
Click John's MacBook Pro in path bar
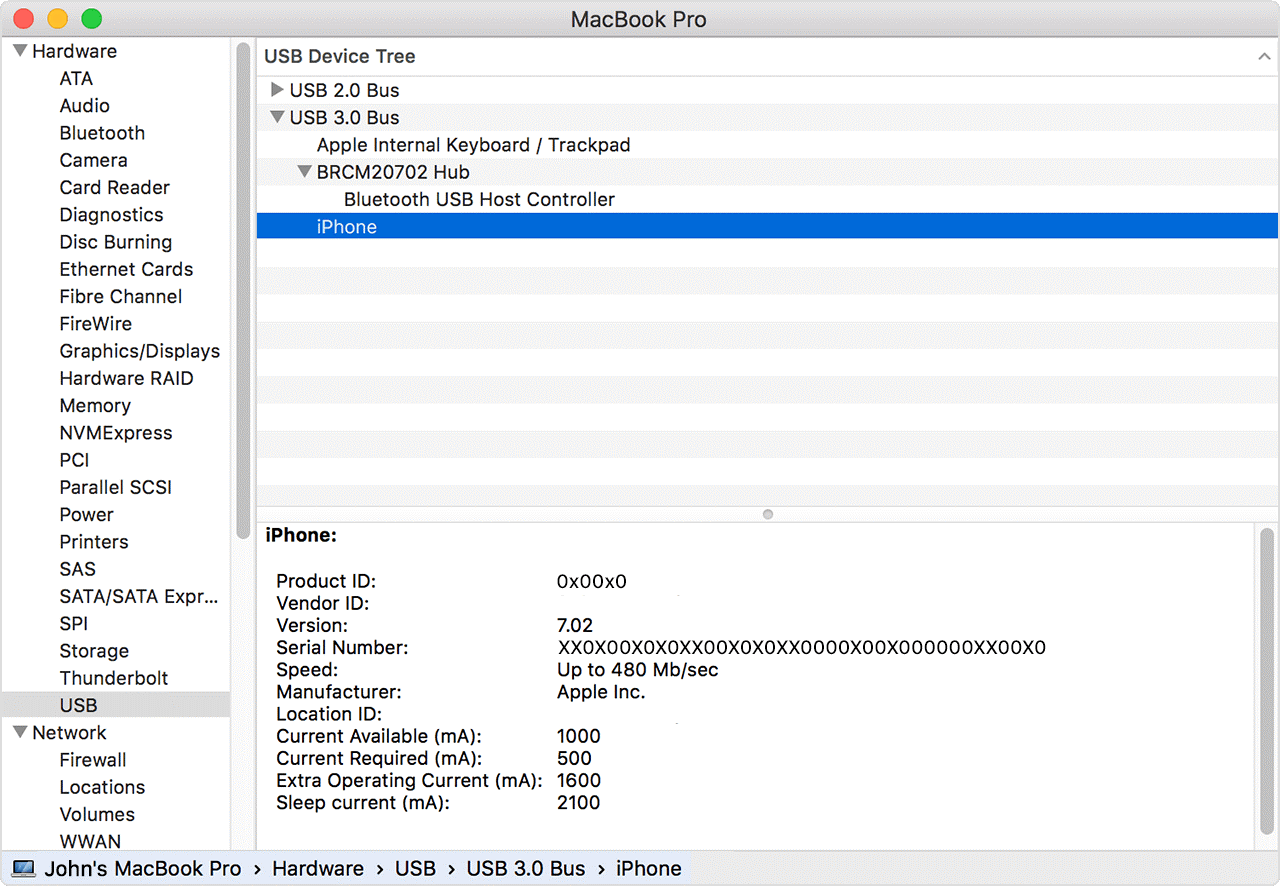point(142,868)
